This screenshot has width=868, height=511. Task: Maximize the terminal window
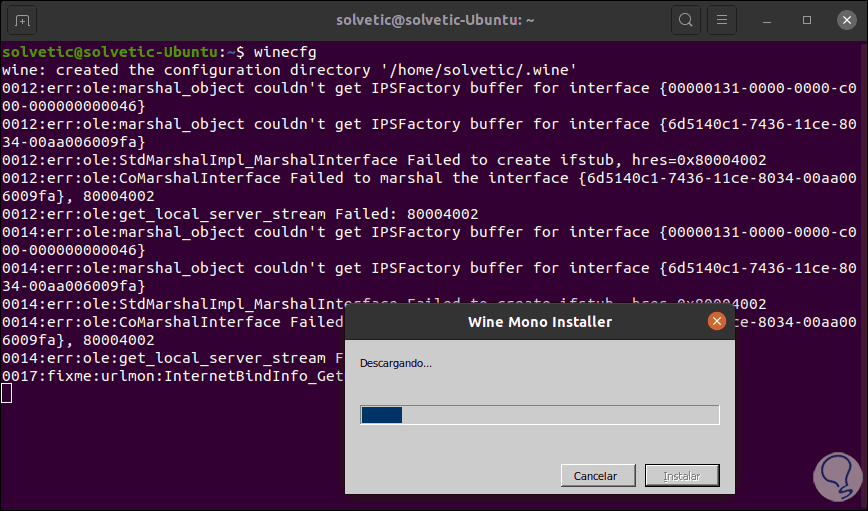[x=807, y=20]
